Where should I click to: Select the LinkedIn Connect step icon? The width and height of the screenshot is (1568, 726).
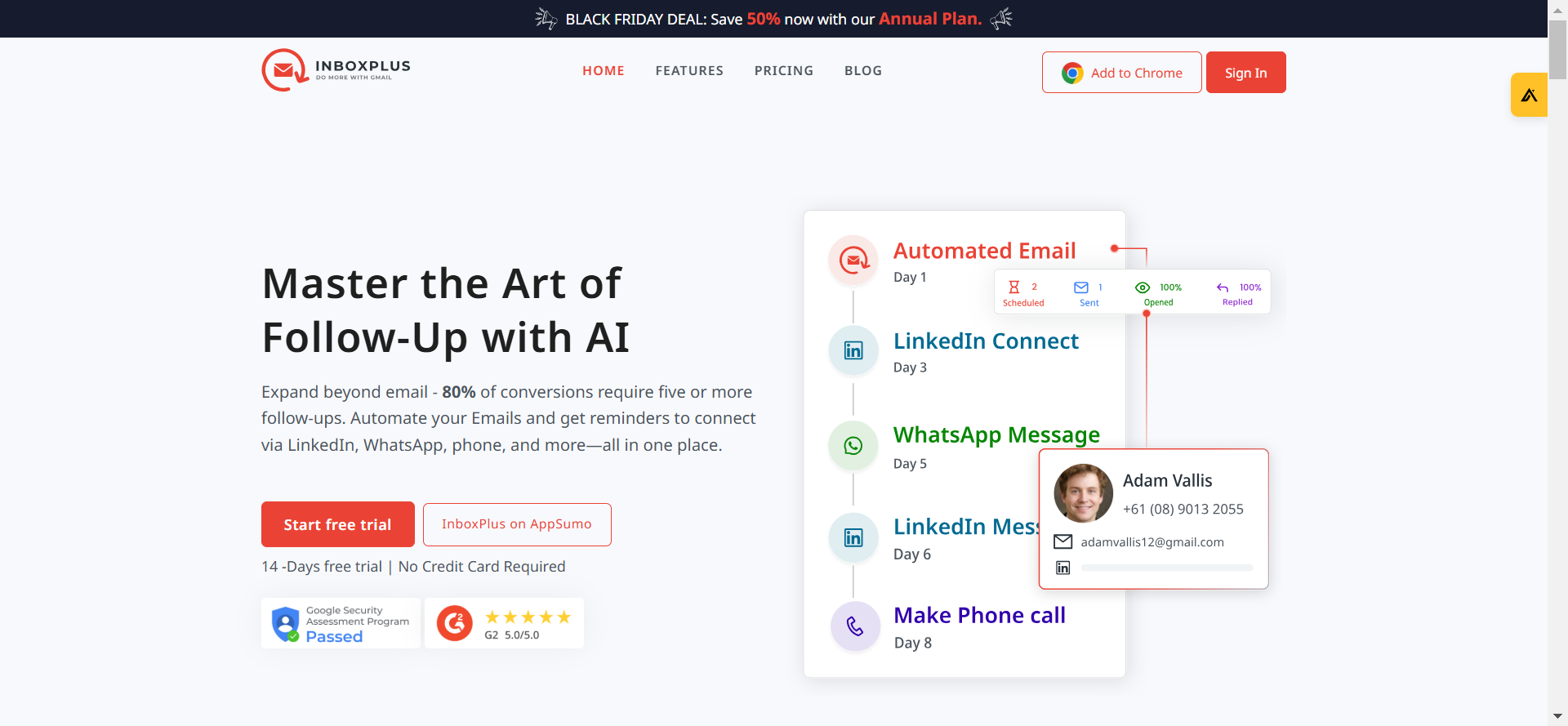(853, 351)
